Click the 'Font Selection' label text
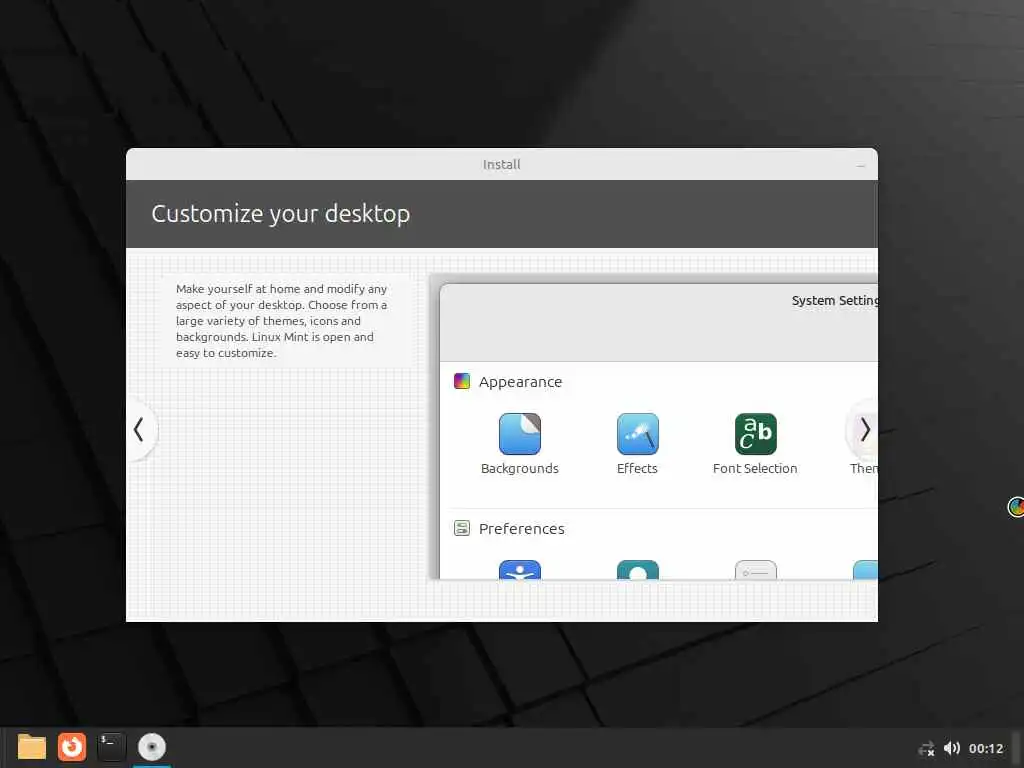The image size is (1024, 768). (x=755, y=468)
